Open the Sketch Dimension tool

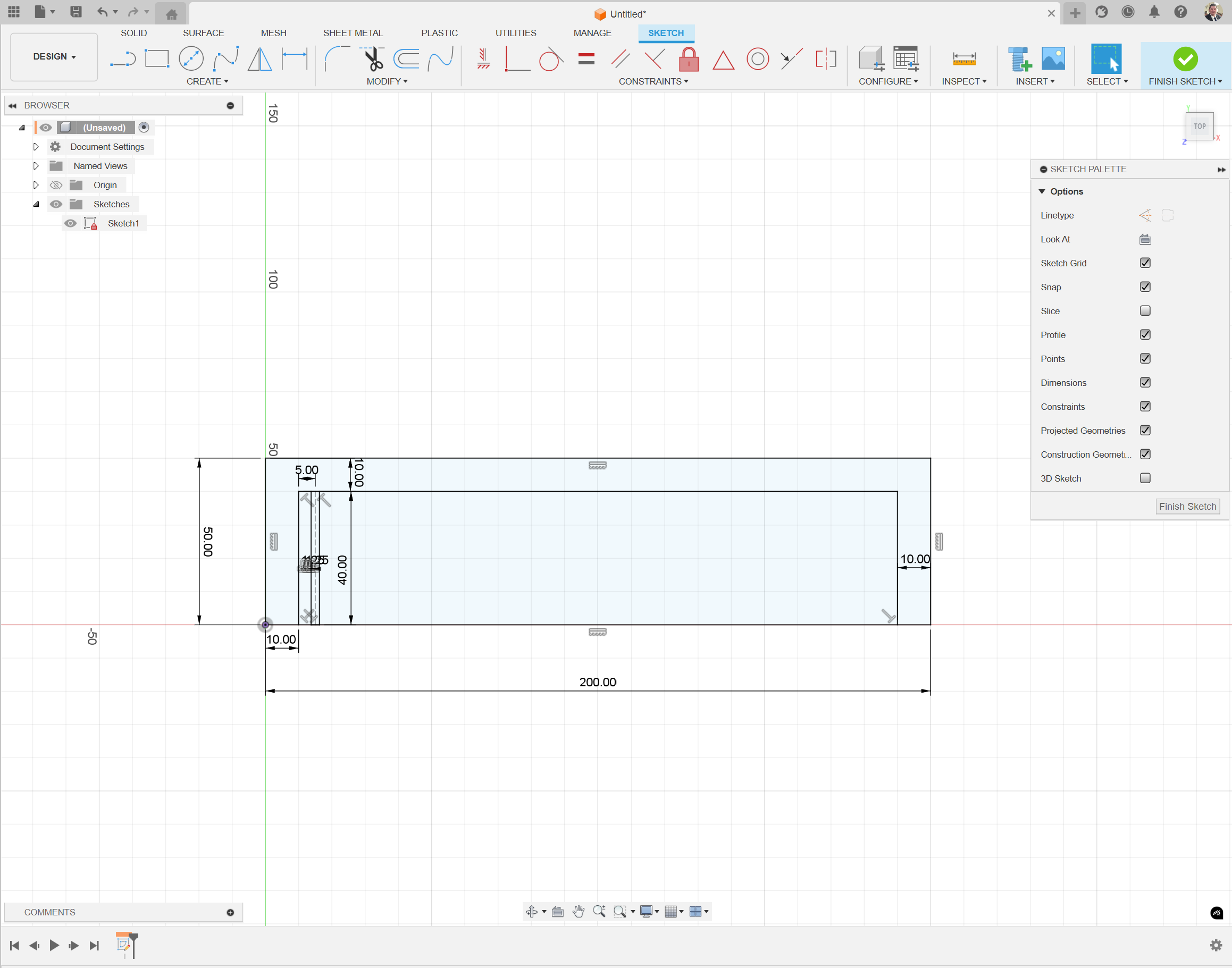pos(294,58)
